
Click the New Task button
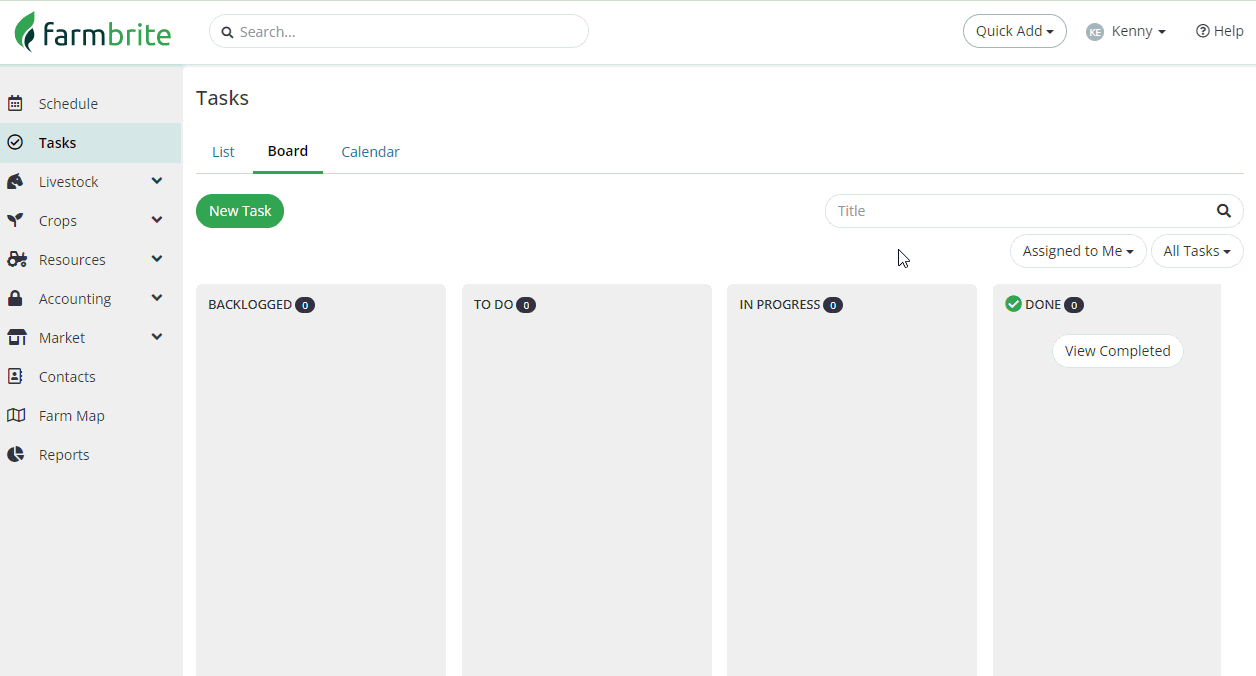tap(240, 211)
